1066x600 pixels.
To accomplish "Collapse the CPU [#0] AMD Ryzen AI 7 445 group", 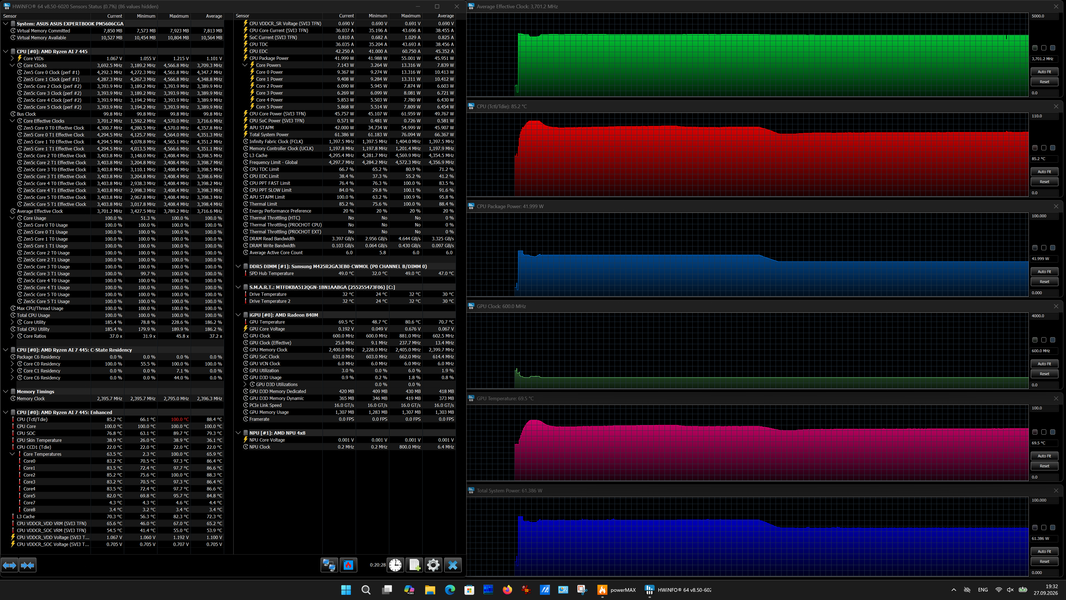I will click(5, 51).
